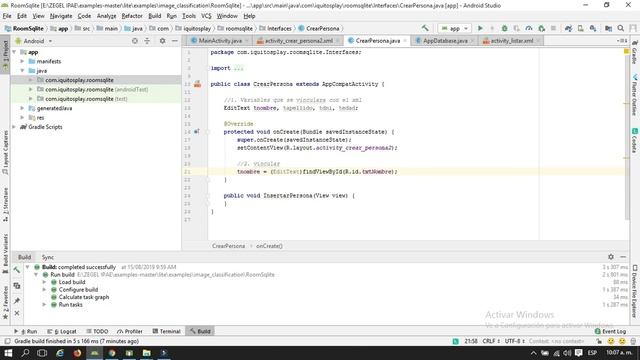Click the taskbar search icon
Viewport: 640px width, 360px height.
coord(25,353)
